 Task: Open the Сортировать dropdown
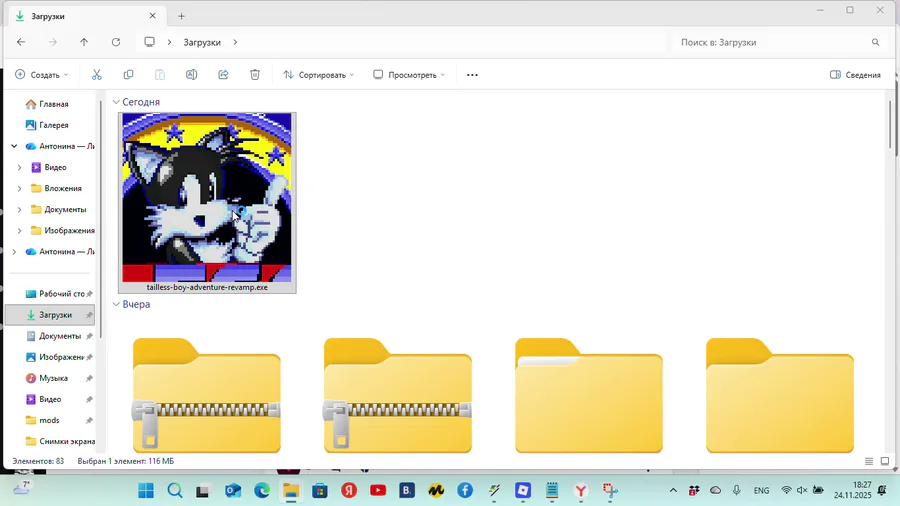click(x=319, y=75)
